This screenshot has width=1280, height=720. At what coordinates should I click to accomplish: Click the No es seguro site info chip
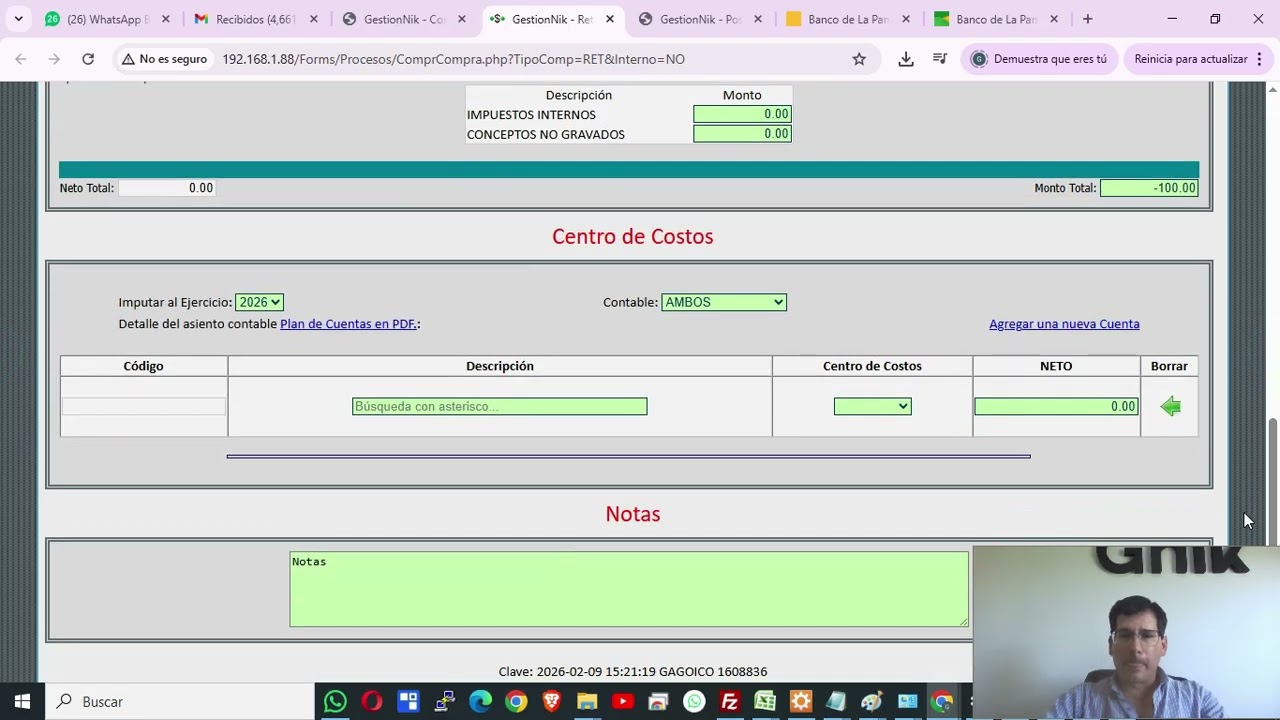pyautogui.click(x=164, y=59)
